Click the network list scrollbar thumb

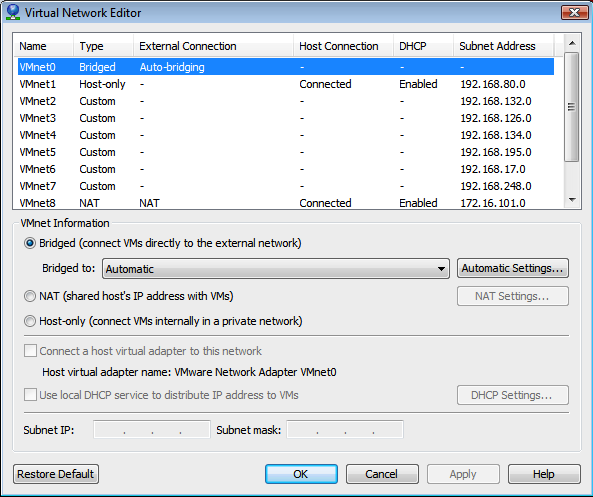click(572, 107)
